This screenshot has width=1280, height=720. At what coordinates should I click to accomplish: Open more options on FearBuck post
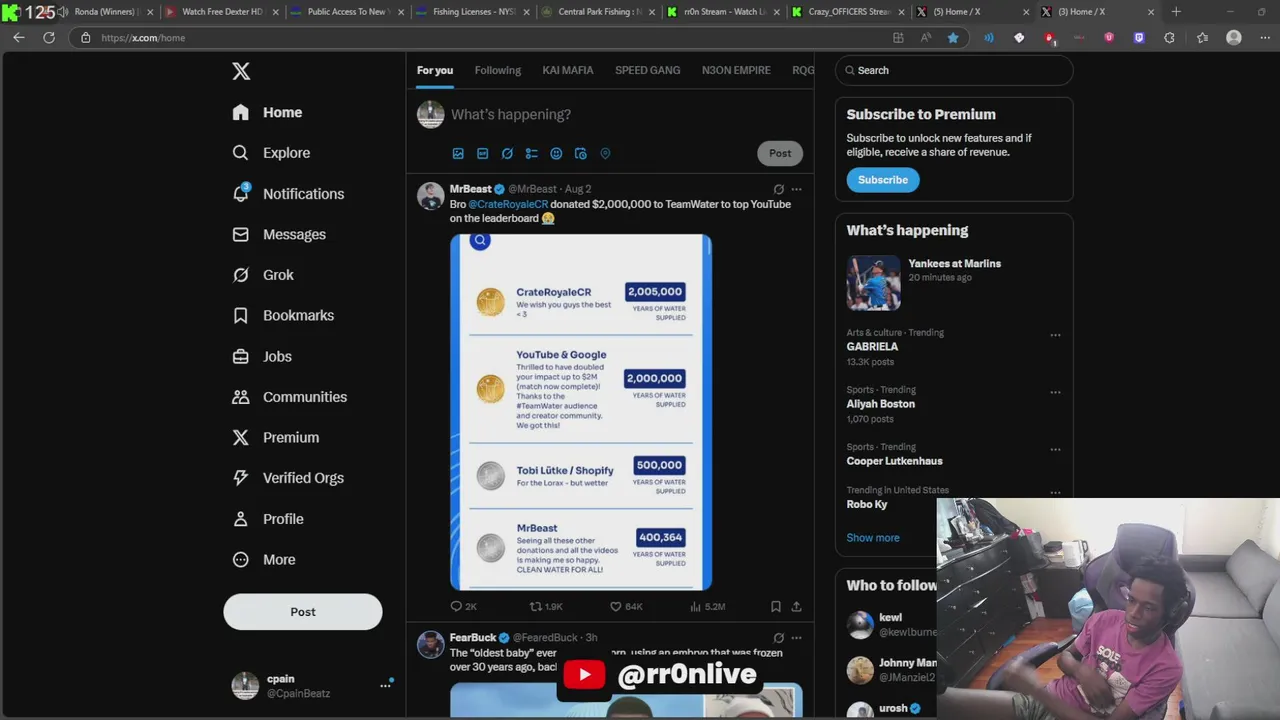coord(796,637)
